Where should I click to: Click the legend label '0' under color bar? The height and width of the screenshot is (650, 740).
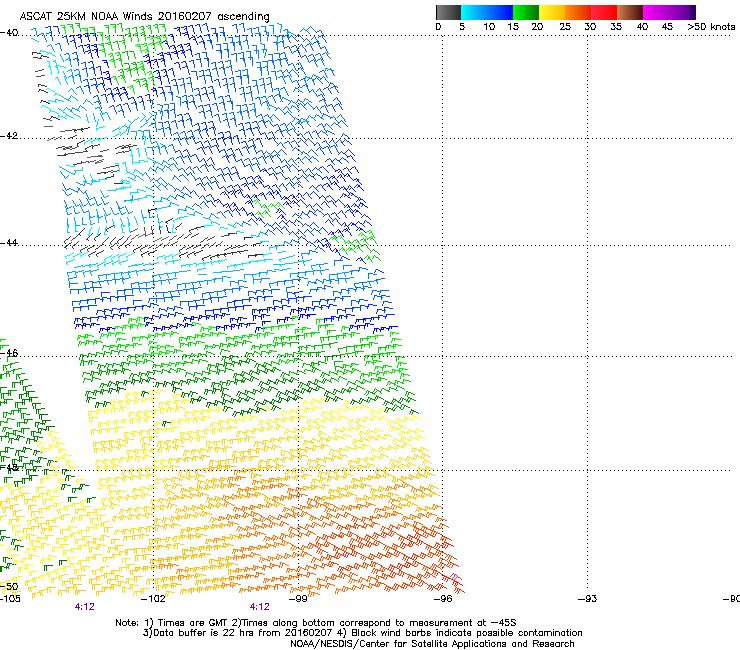click(x=438, y=26)
